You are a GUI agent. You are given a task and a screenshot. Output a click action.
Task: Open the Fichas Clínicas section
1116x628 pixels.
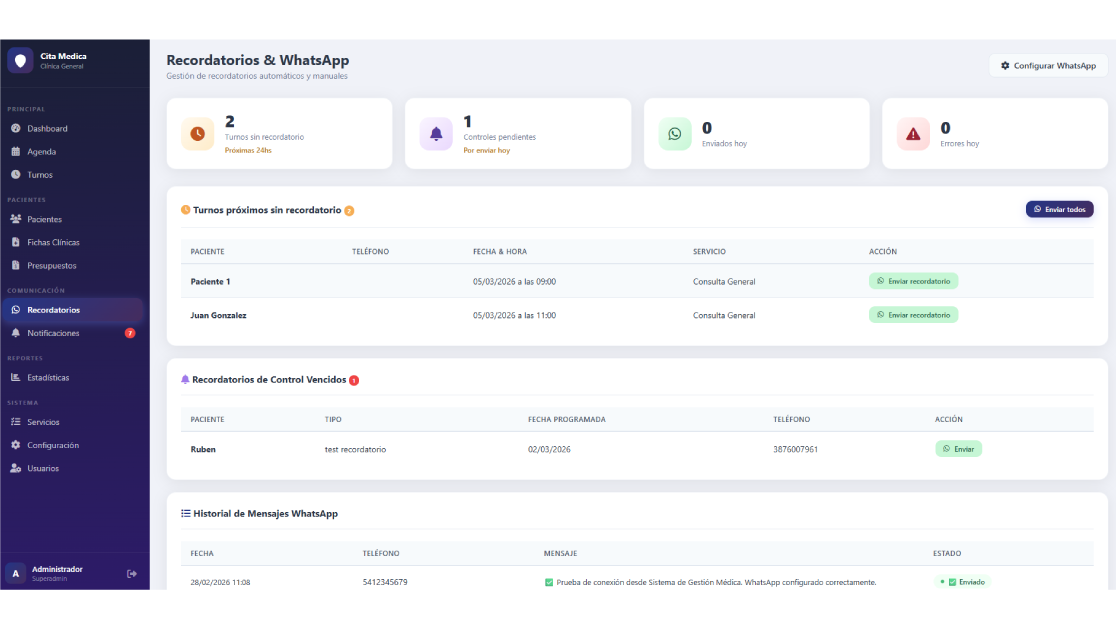coord(53,243)
